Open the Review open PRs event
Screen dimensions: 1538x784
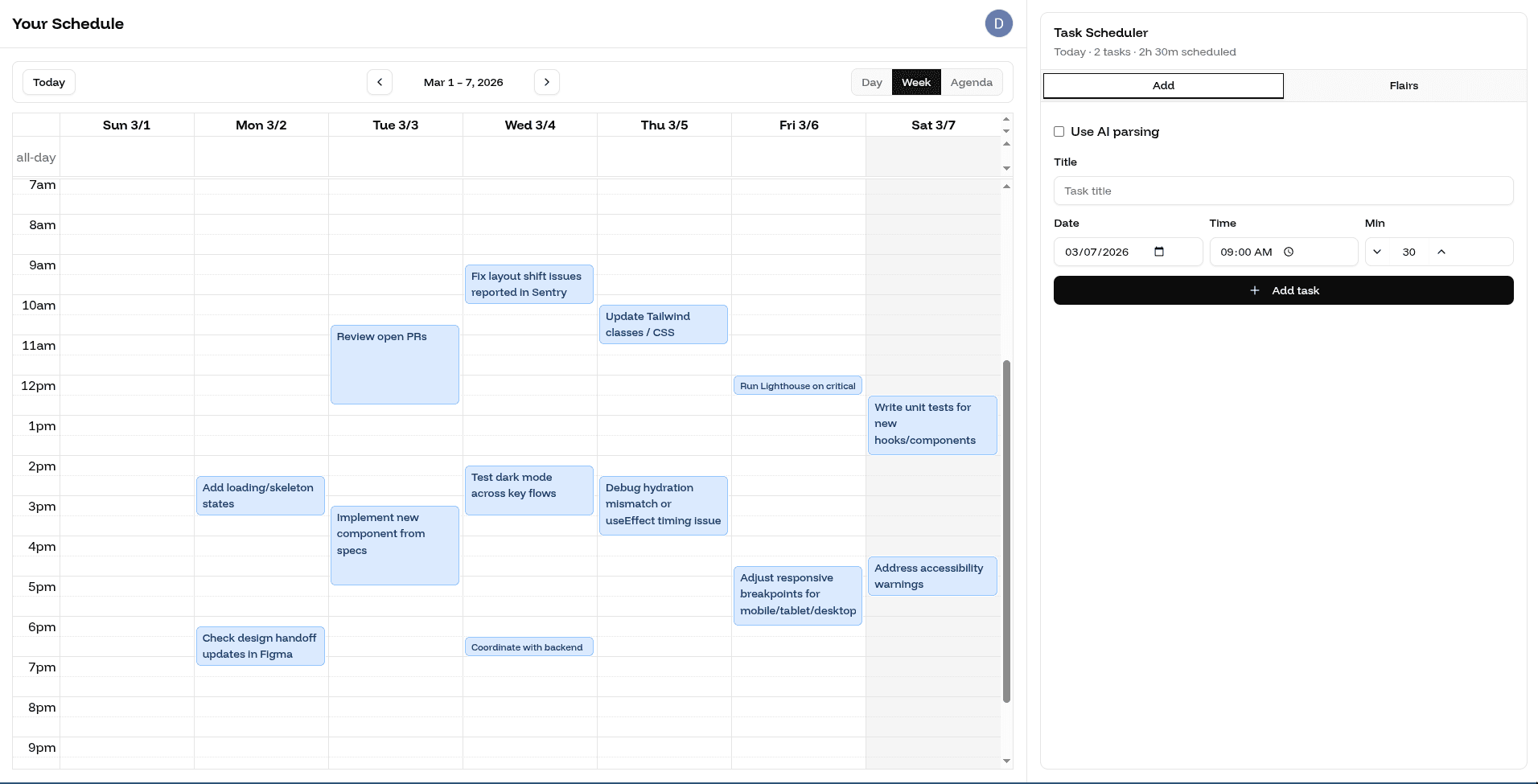(x=395, y=364)
